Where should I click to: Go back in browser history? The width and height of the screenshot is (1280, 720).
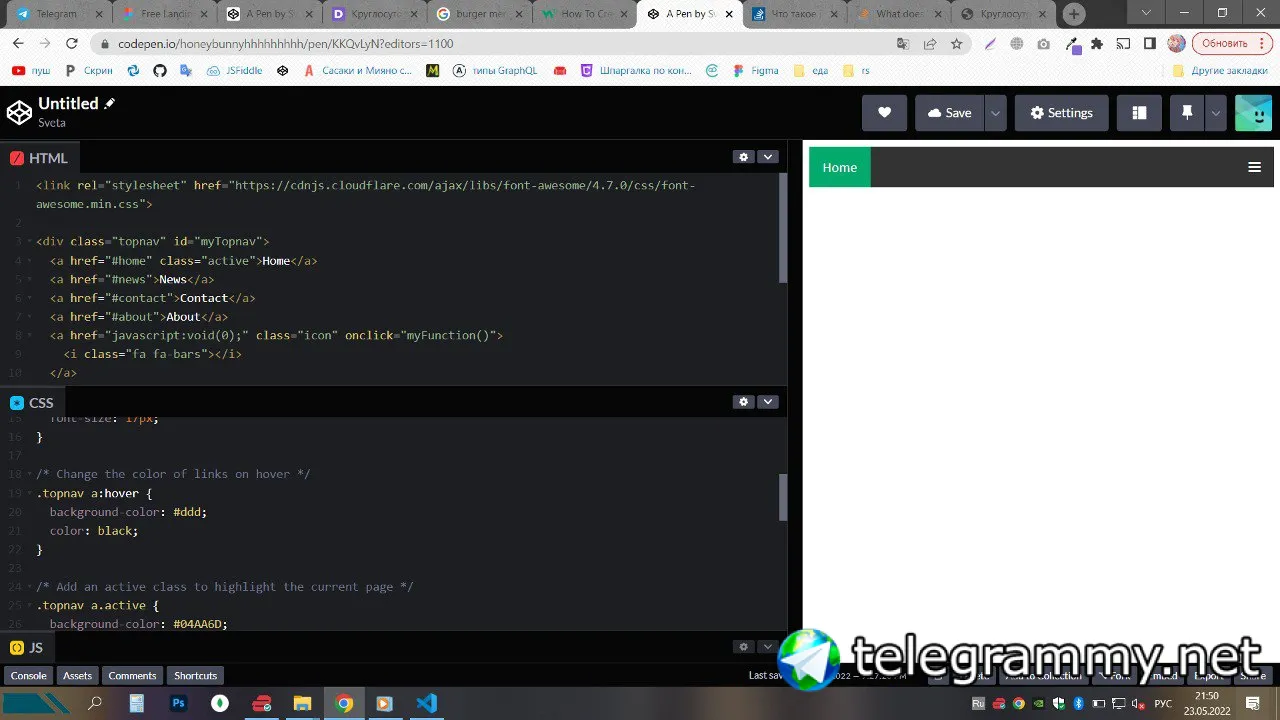coord(18,44)
